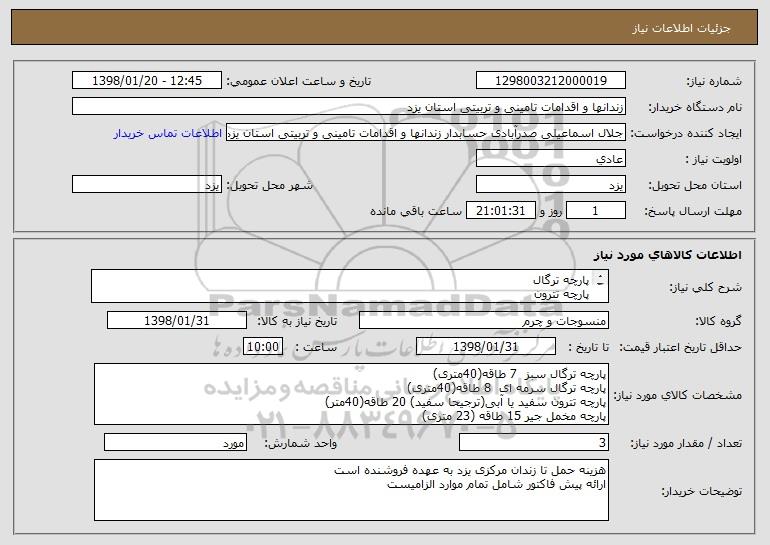Click the شرح کلی نیاز text area
The width and height of the screenshot is (770, 545).
coord(350,286)
